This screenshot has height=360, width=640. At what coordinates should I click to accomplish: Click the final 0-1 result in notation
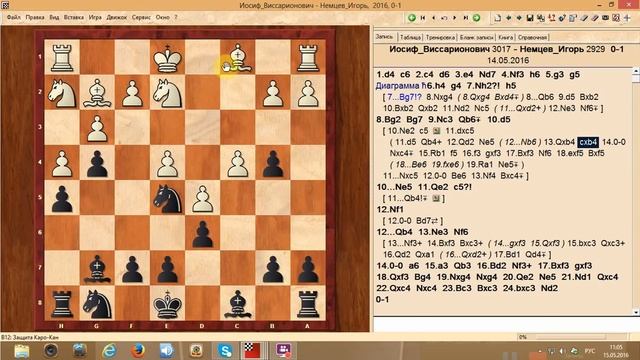coord(382,299)
